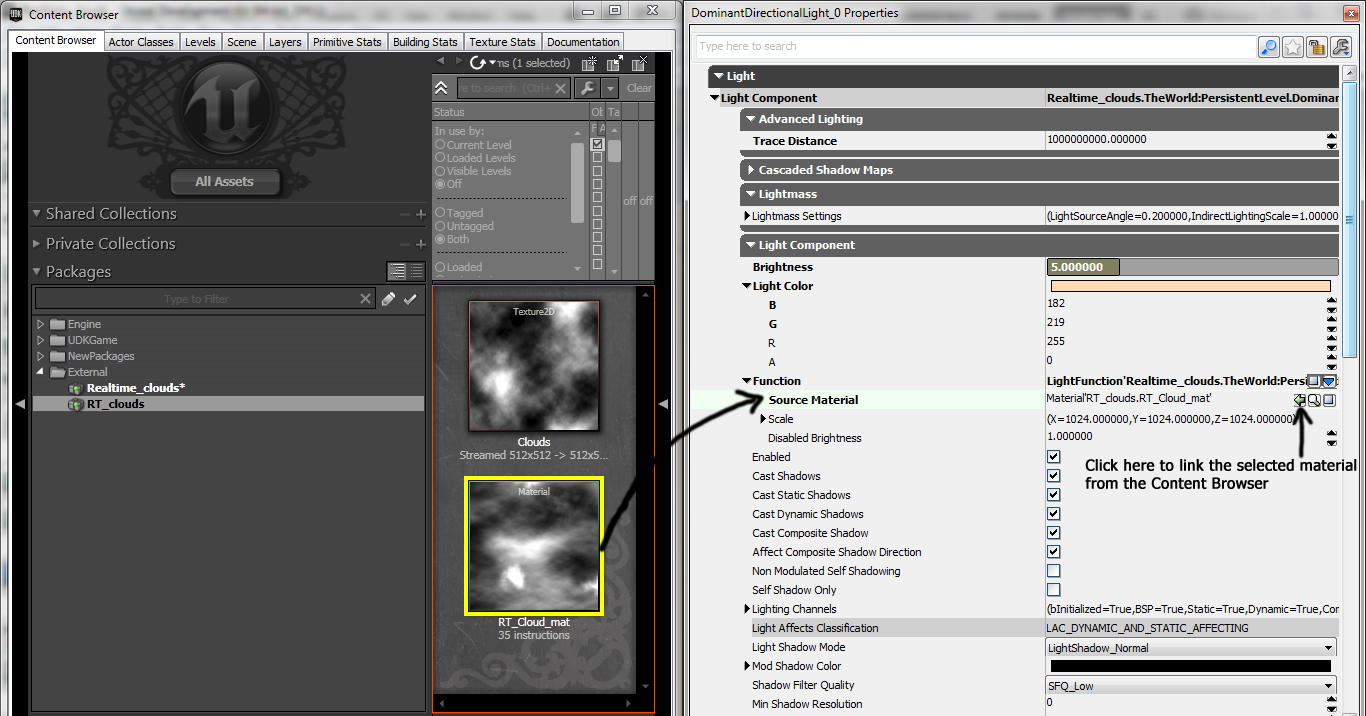Open the Shadow Filter Quality dropdown
1366x716 pixels.
pyautogui.click(x=1330, y=685)
